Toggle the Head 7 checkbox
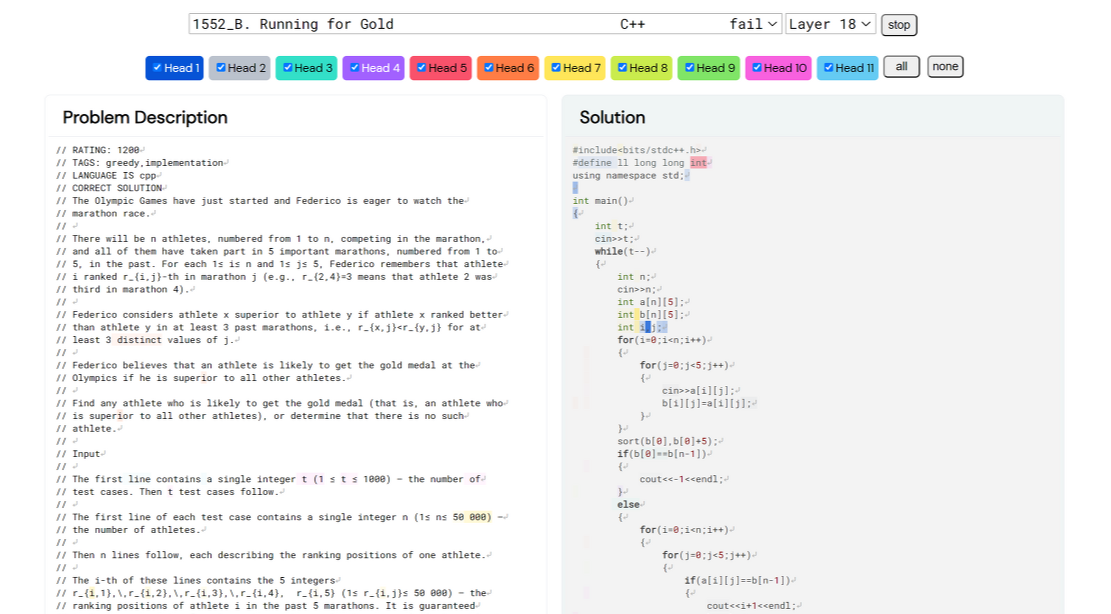Screen dimensions: 1111x614 tap(556, 68)
